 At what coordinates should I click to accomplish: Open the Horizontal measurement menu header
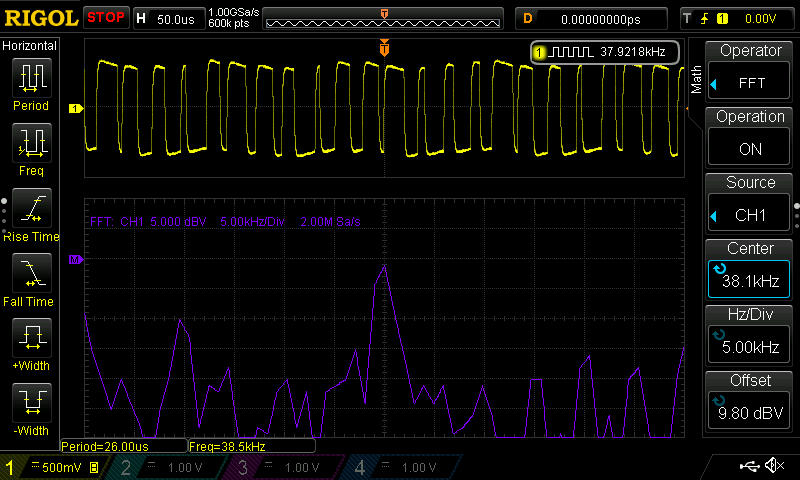[x=31, y=46]
